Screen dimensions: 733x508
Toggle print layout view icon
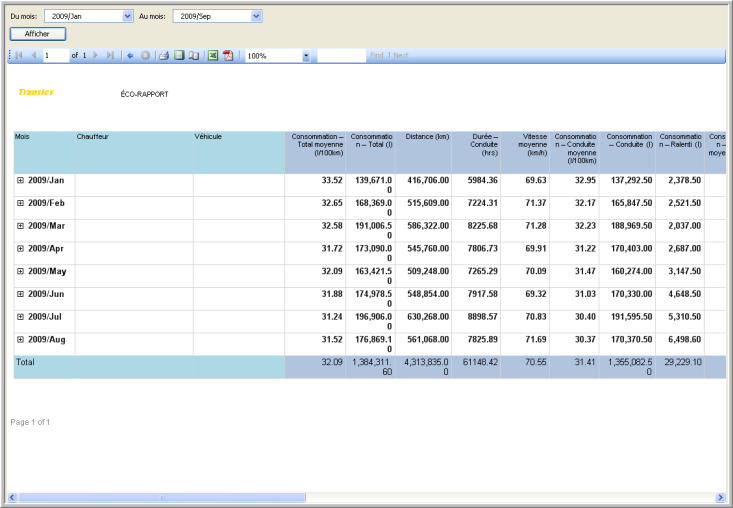[178, 56]
